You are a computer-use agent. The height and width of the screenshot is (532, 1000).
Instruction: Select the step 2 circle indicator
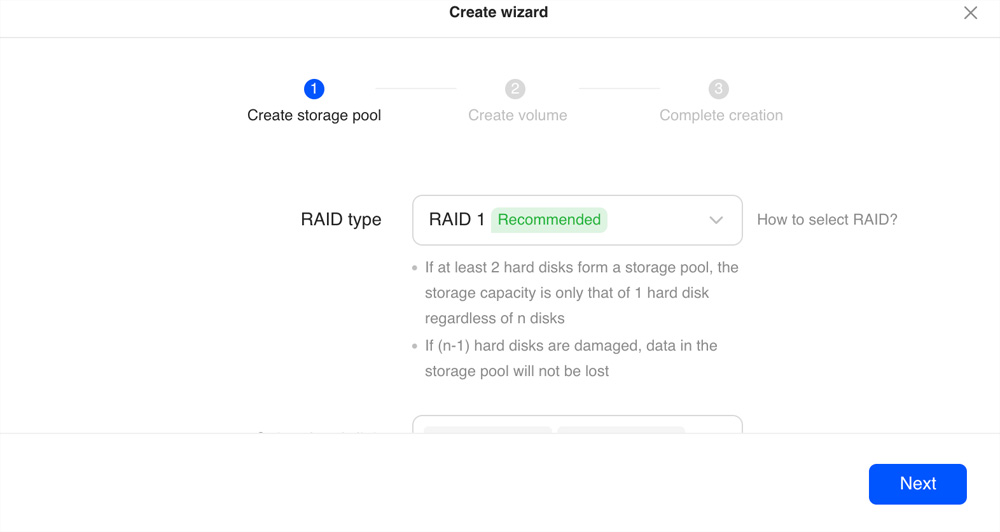click(515, 89)
